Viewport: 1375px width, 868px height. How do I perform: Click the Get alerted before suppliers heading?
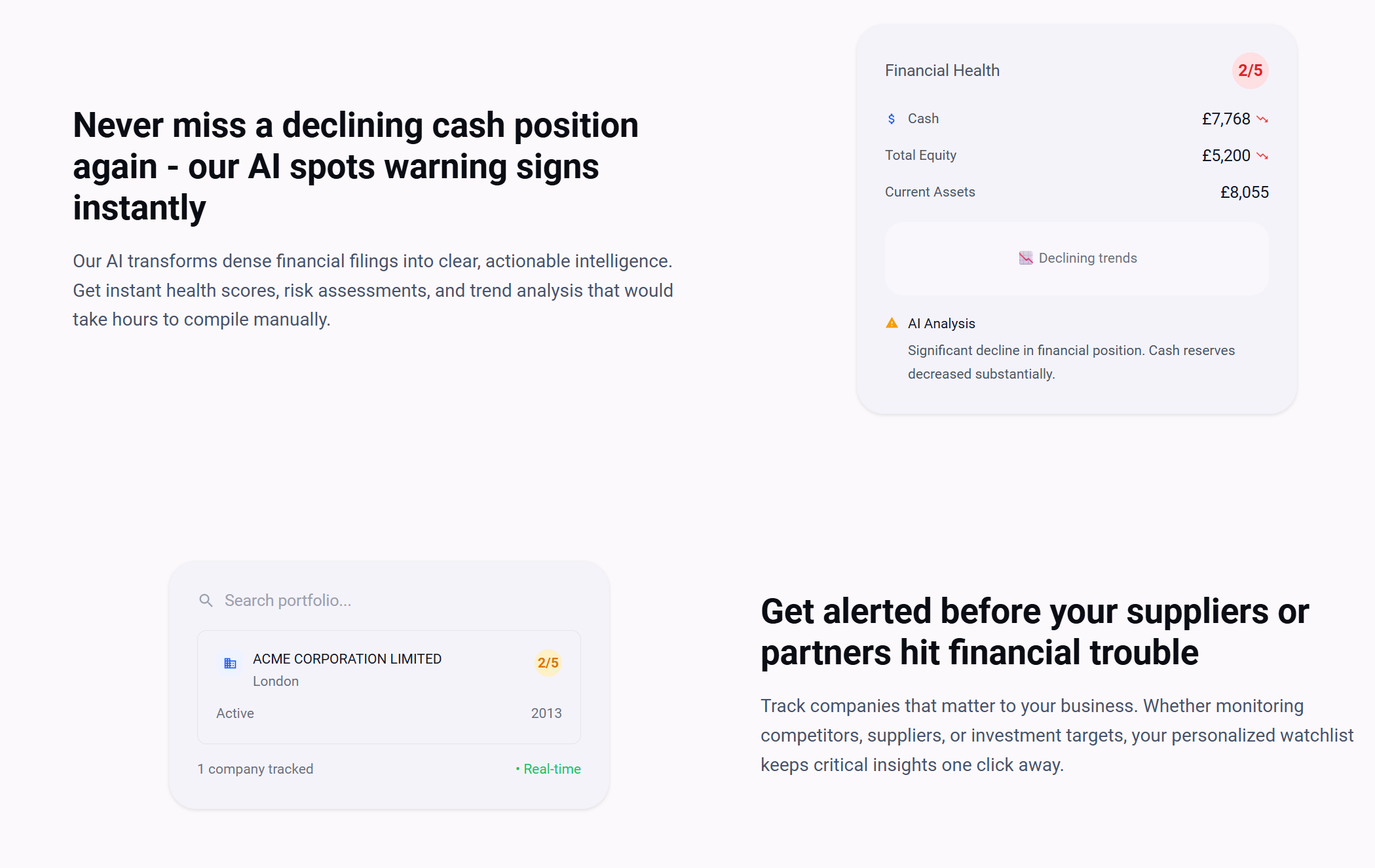(1034, 632)
